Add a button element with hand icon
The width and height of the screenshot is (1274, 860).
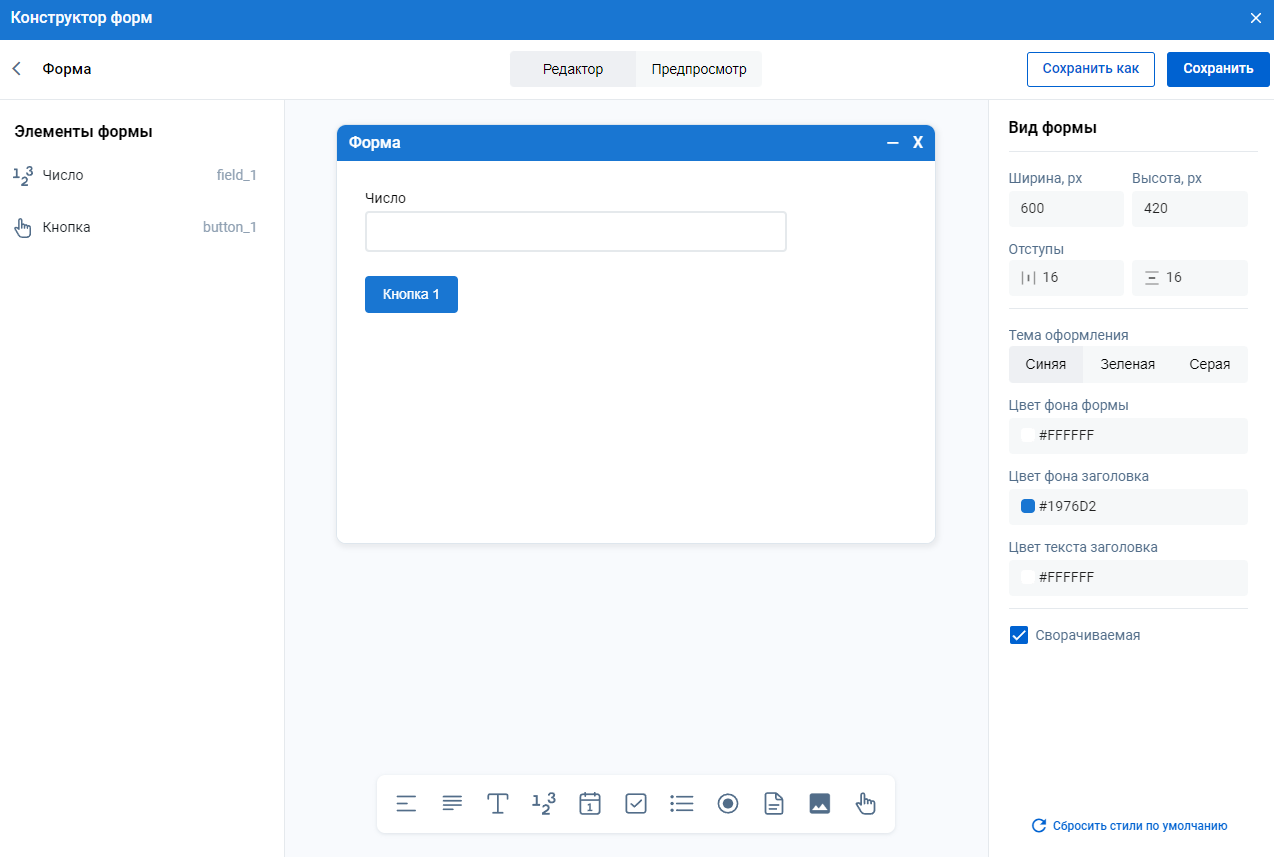(866, 804)
